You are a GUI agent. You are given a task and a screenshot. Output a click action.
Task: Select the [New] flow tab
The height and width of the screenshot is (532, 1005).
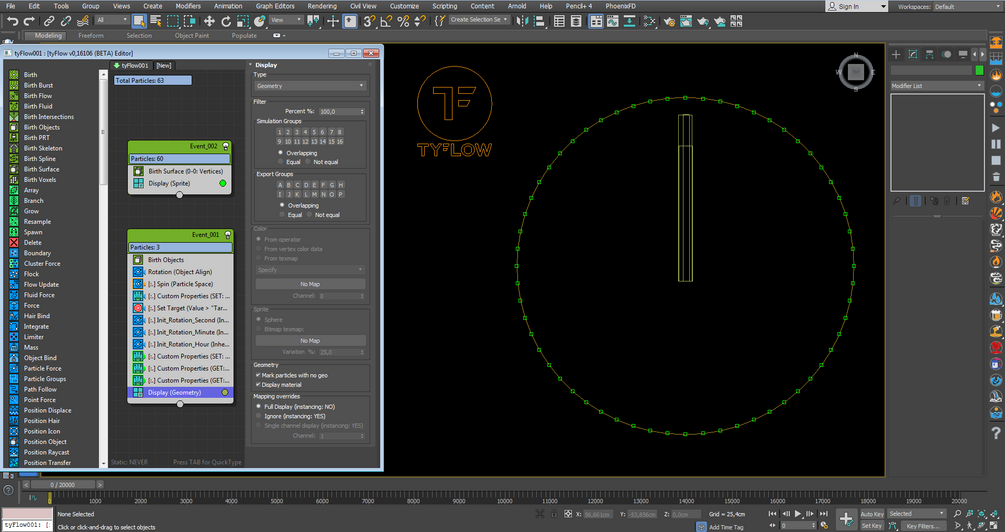pos(164,65)
